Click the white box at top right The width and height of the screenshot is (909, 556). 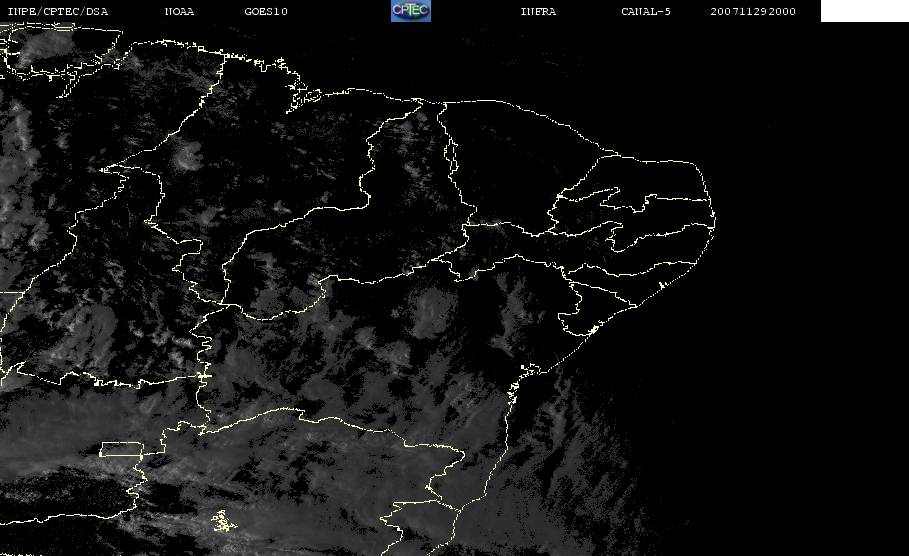[x=864, y=11]
